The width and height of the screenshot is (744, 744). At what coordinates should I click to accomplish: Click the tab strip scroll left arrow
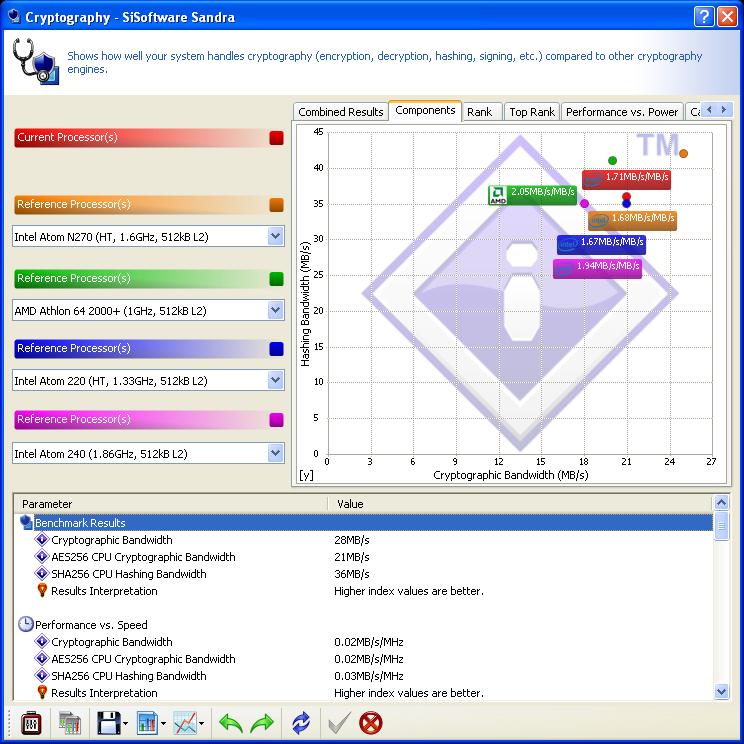pos(709,110)
